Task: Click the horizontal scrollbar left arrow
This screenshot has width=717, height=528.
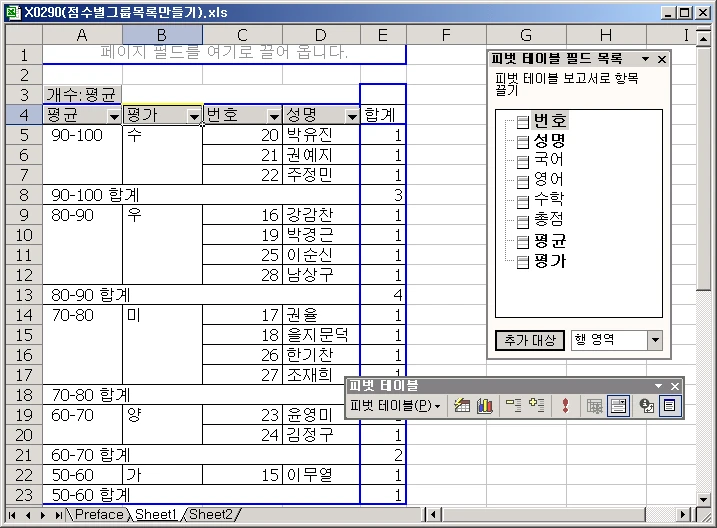Action: coord(433,515)
